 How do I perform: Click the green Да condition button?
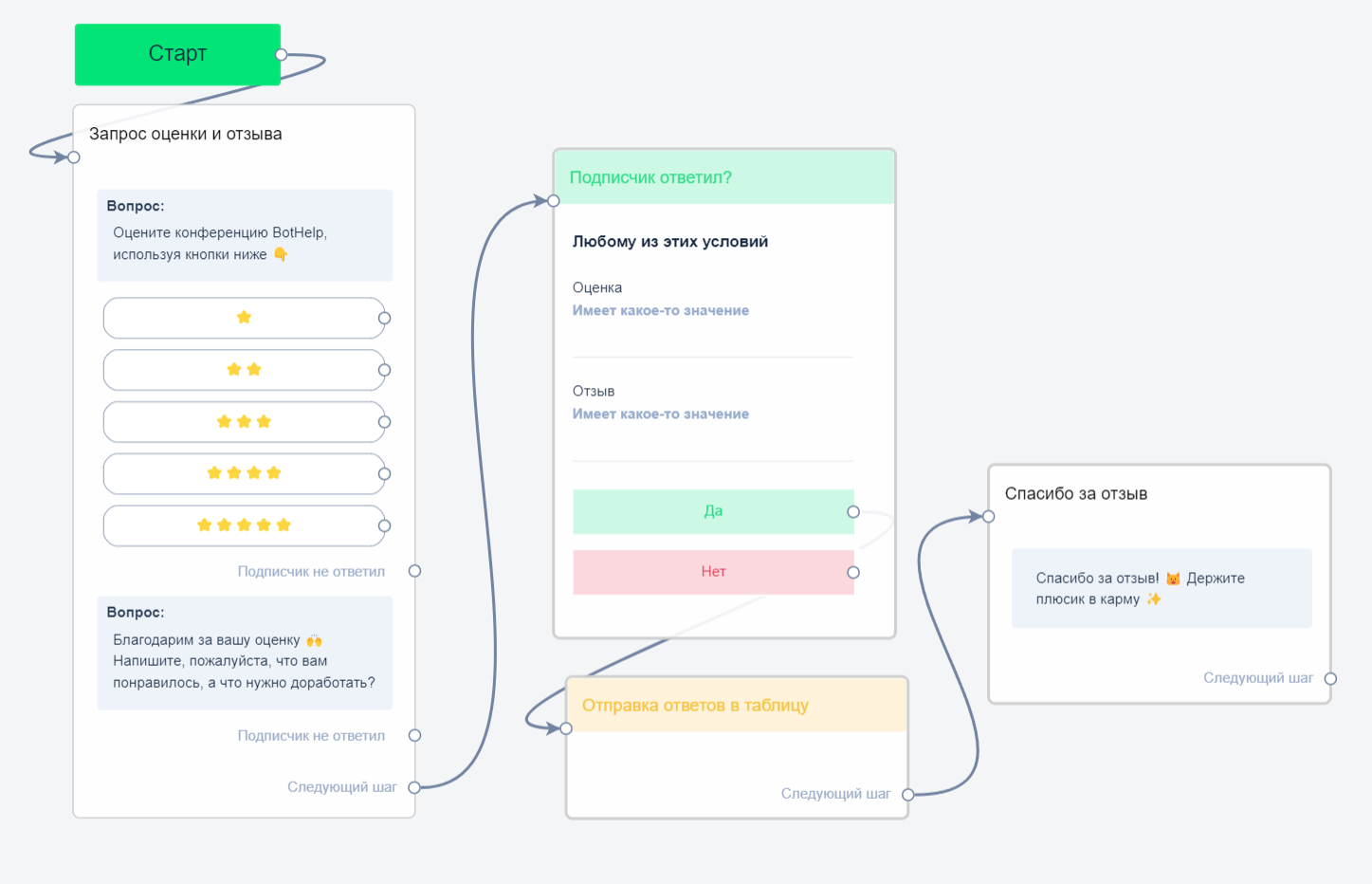[x=713, y=511]
